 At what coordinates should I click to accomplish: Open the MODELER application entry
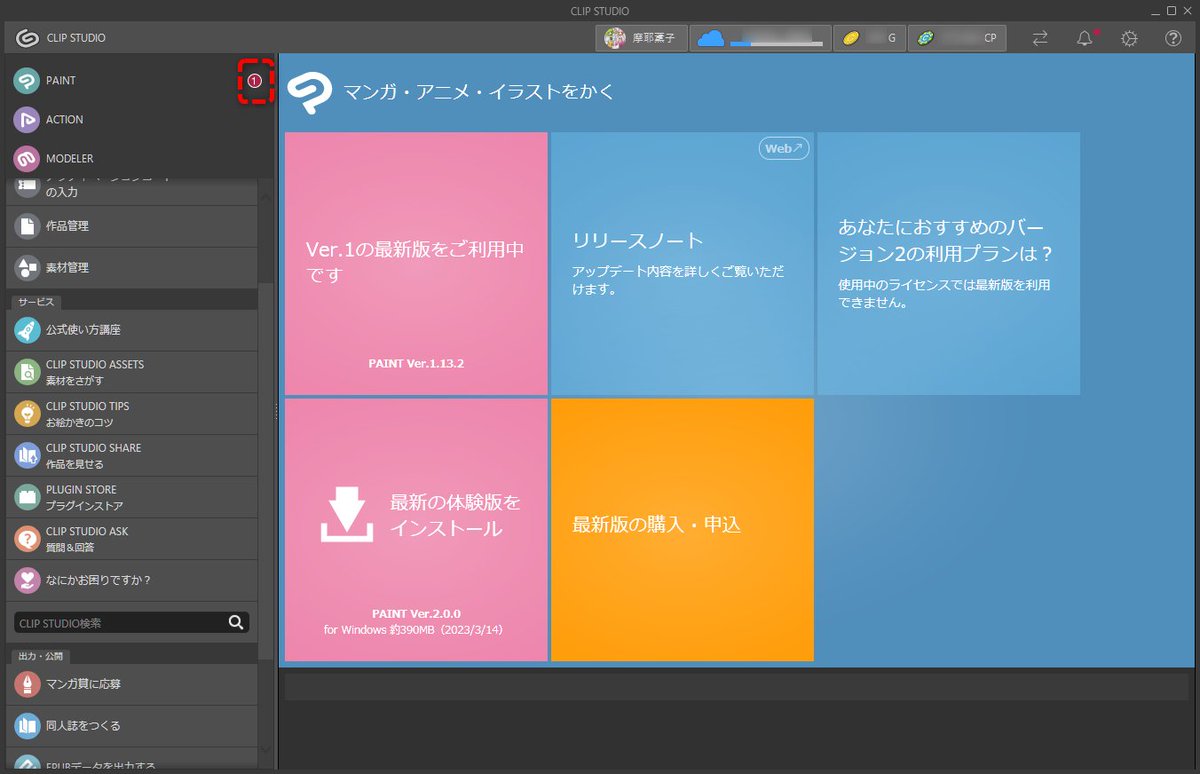[139, 159]
